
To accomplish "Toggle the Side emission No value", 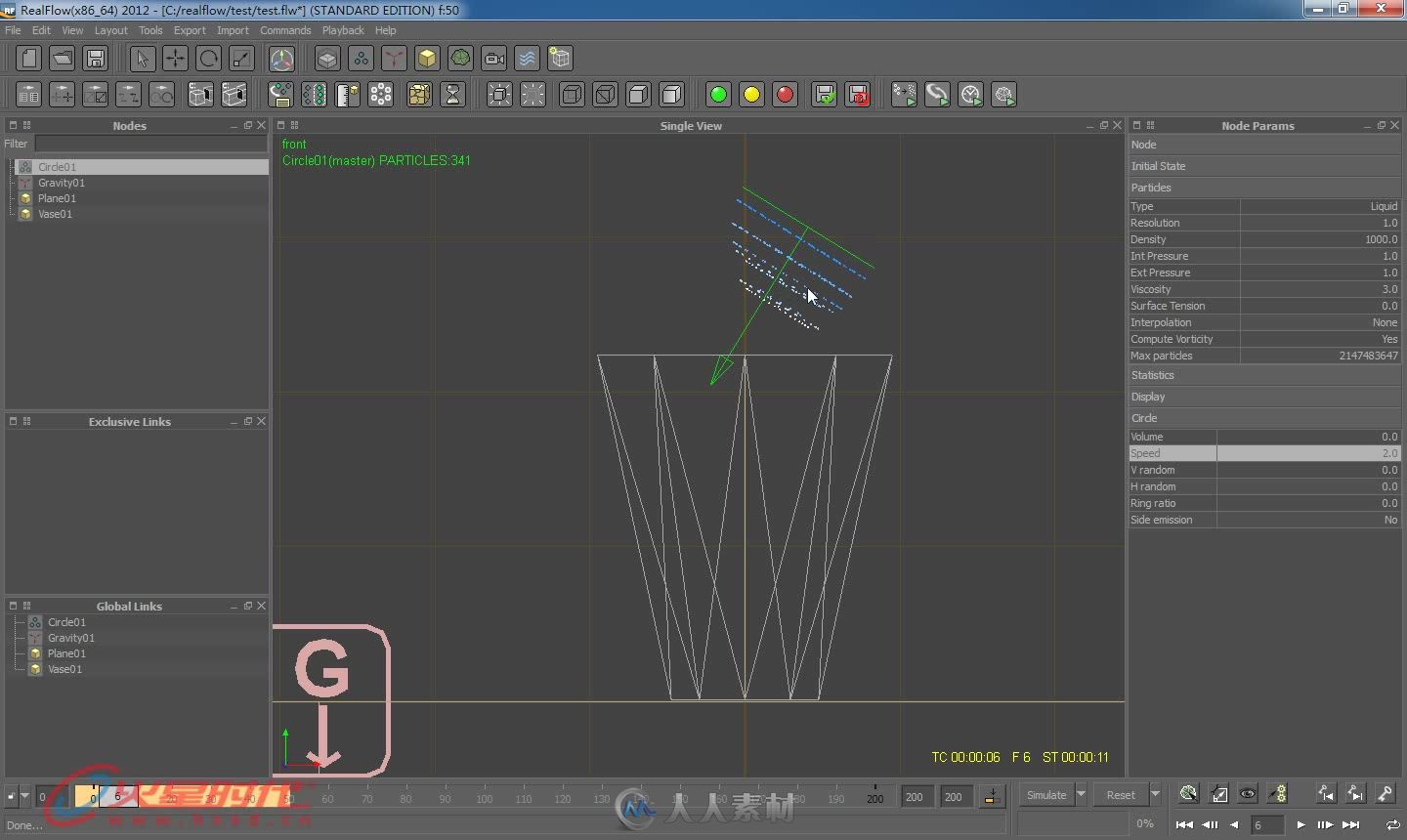I will click(x=1308, y=520).
